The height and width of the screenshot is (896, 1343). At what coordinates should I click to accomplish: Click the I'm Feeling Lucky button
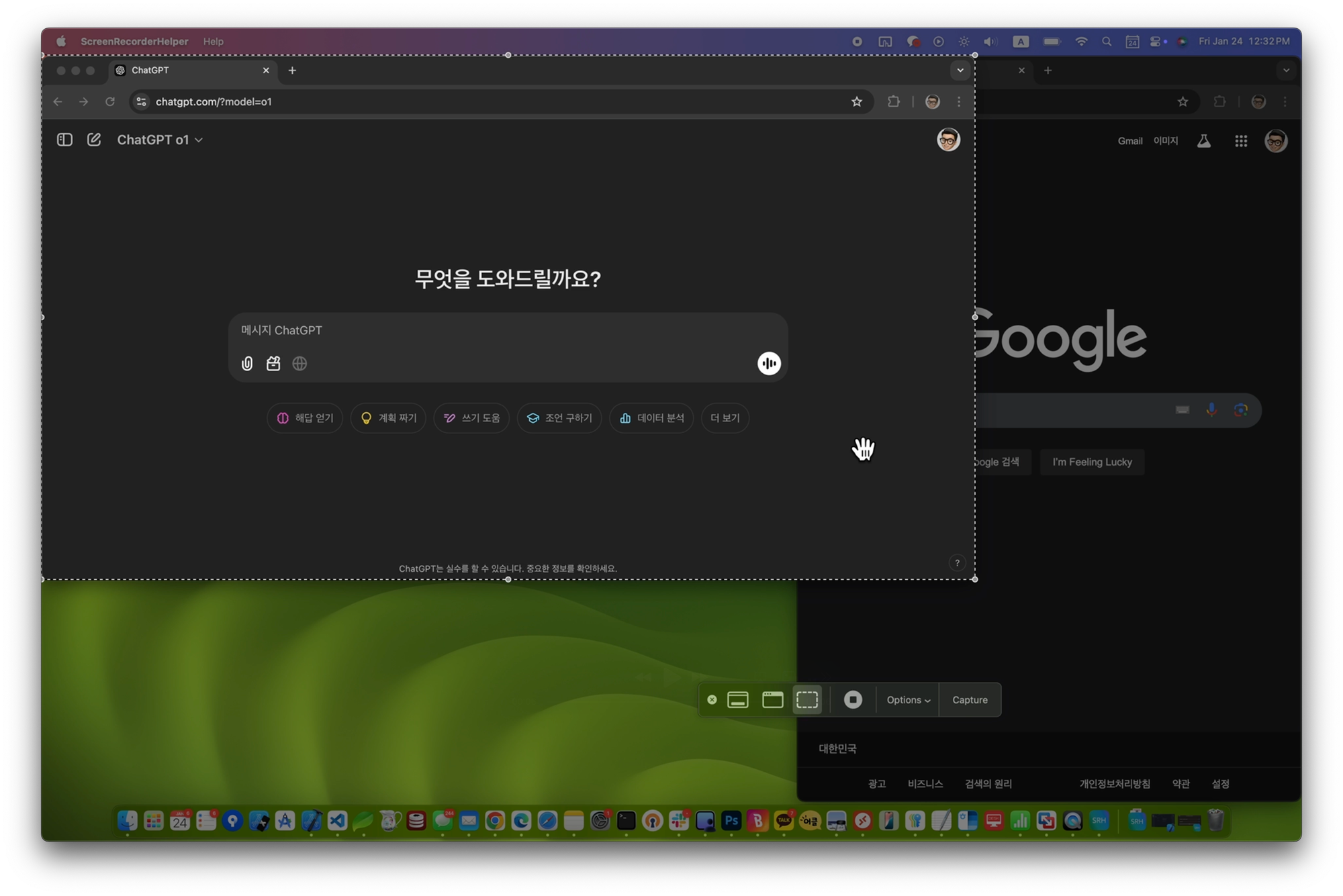click(x=1092, y=462)
